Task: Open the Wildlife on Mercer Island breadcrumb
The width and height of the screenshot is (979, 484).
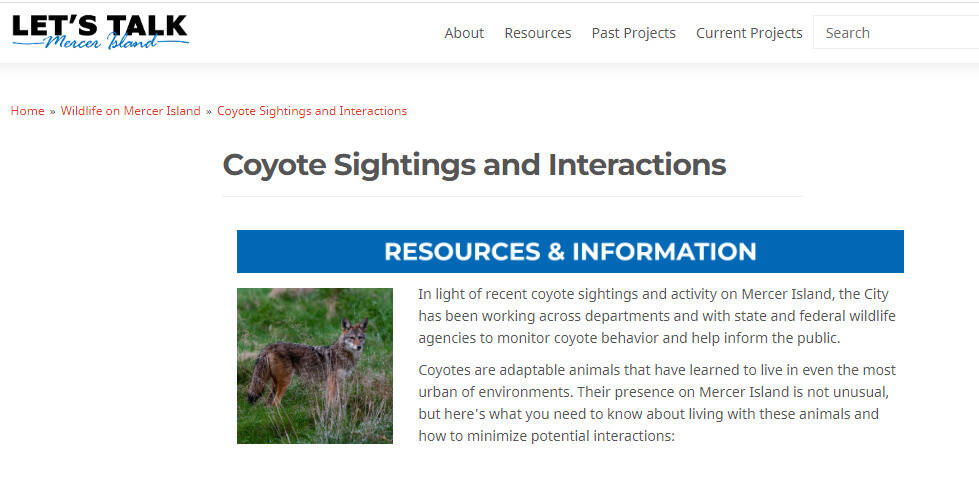Action: pos(130,111)
